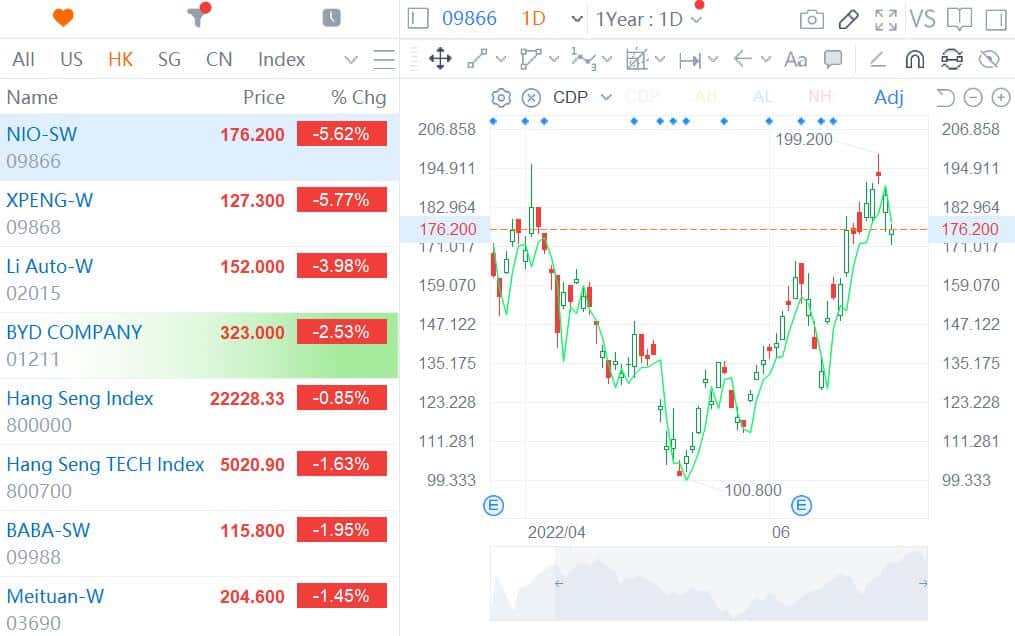
Task: Toggle visibility of all chart drawings
Action: point(989,59)
